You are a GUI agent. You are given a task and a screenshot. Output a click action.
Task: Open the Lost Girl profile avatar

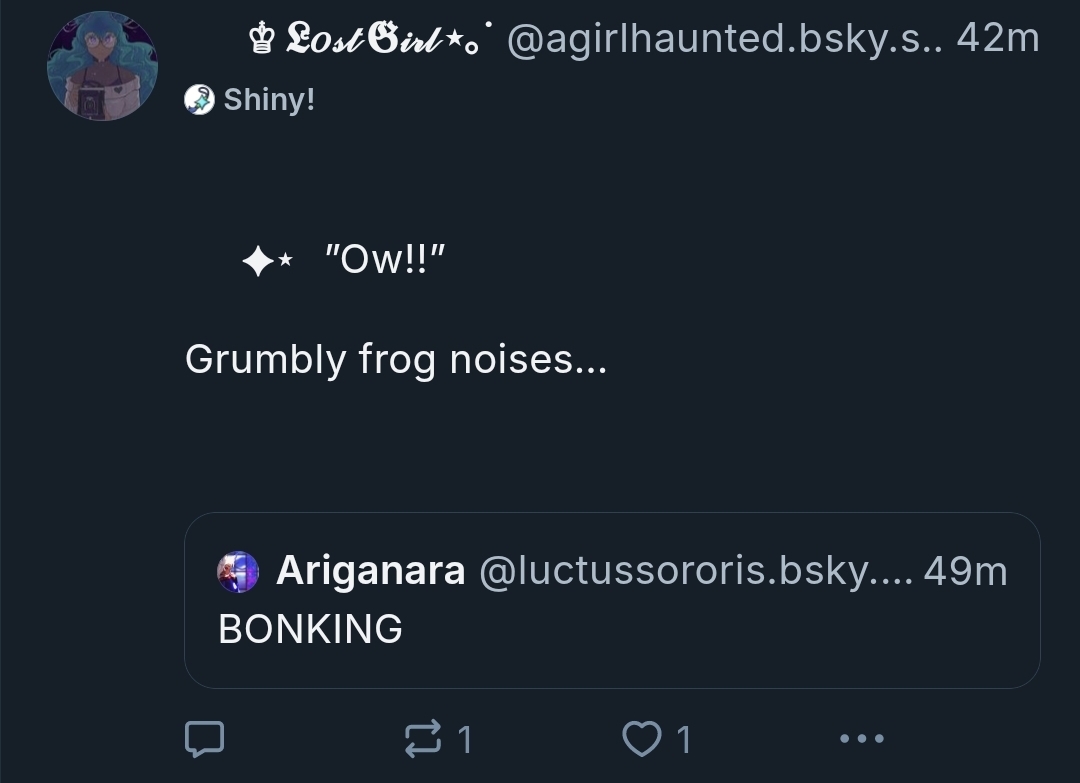coord(102,67)
